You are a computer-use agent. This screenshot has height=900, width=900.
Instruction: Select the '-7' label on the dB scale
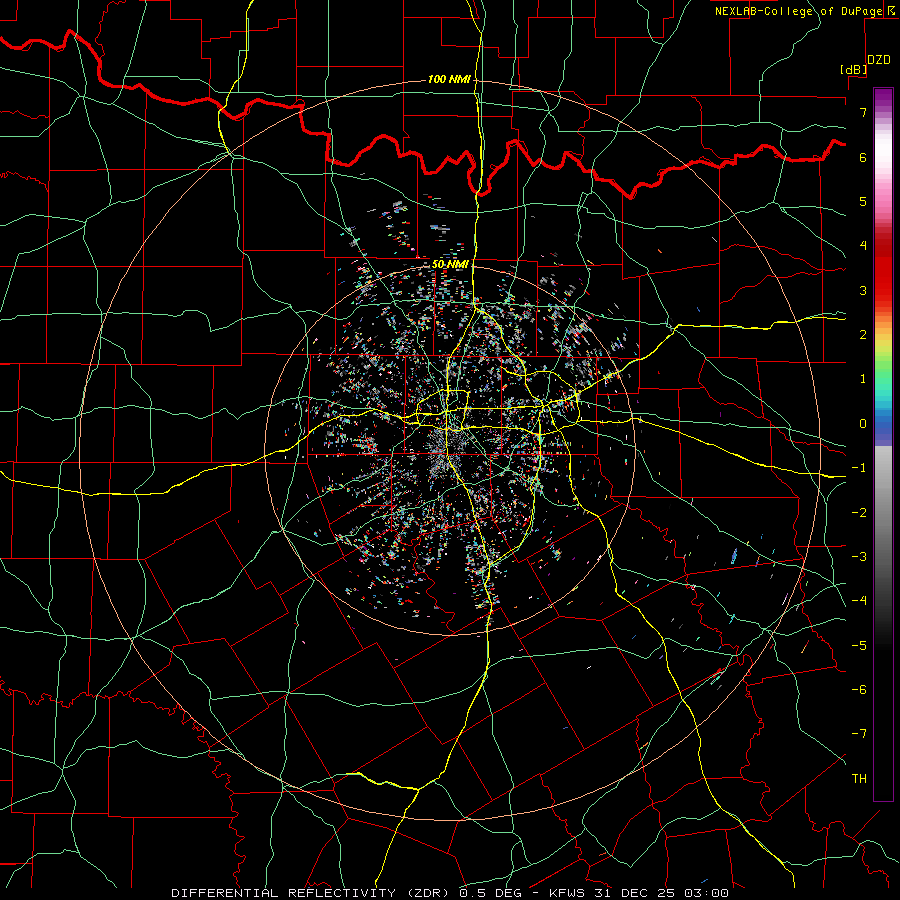(x=859, y=734)
